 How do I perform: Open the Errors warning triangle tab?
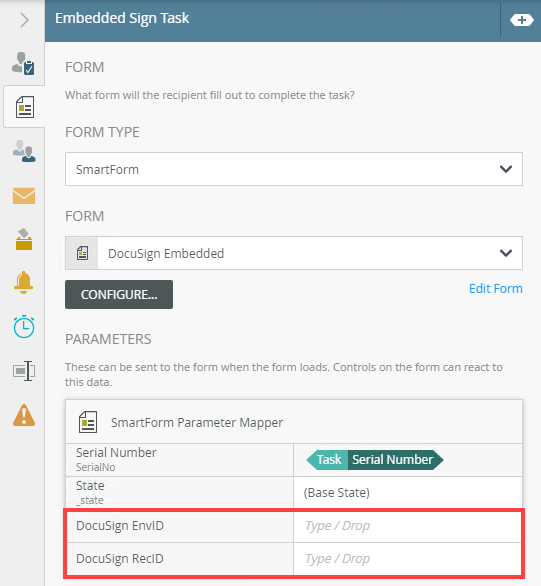[x=24, y=415]
